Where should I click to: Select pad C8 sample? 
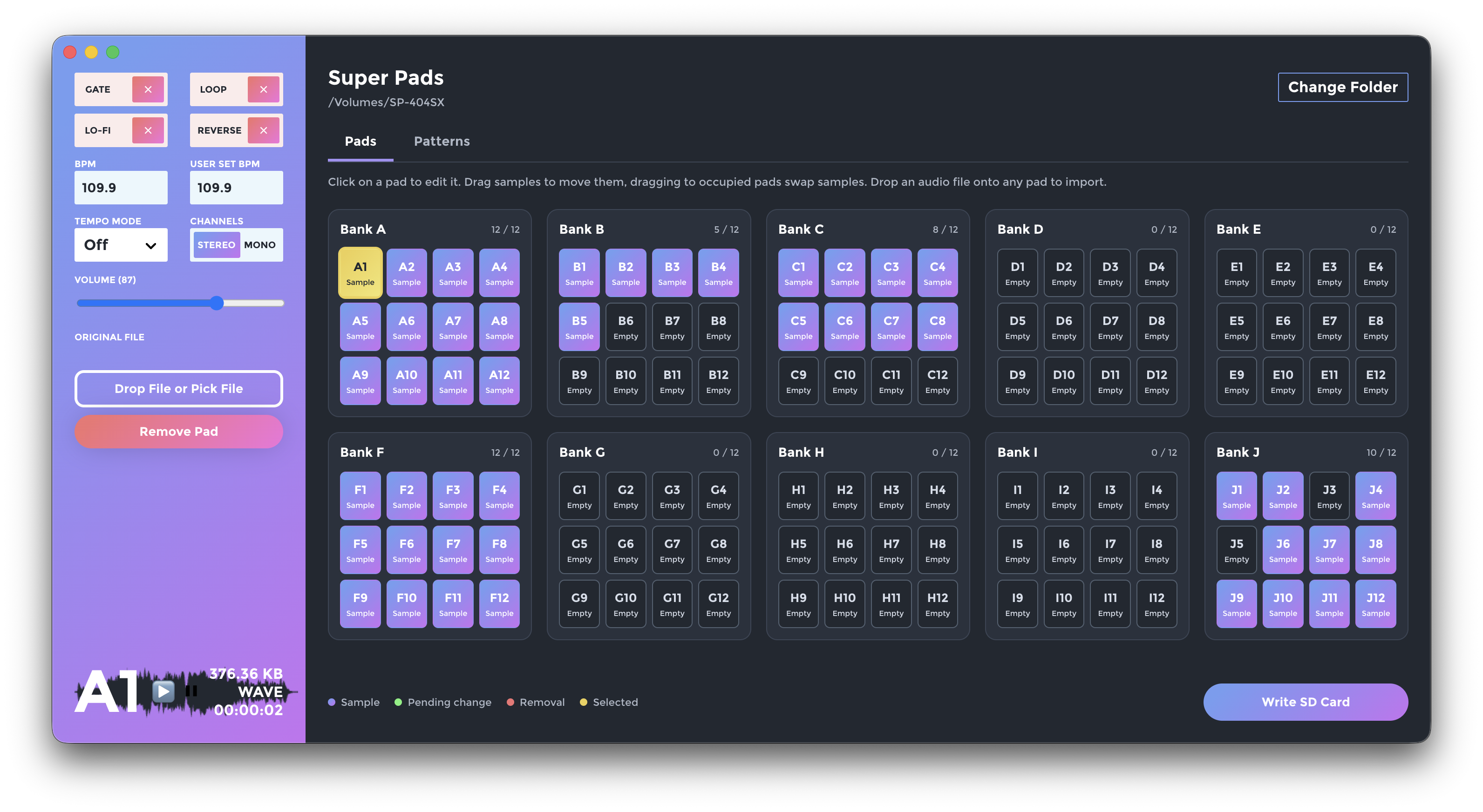937,327
